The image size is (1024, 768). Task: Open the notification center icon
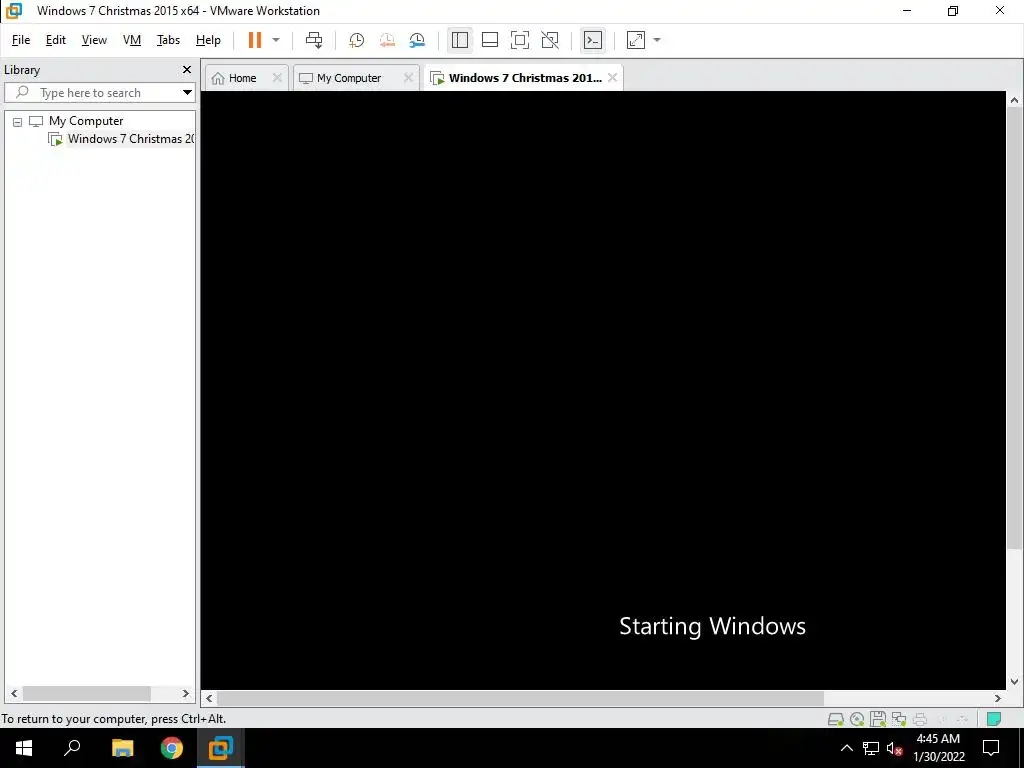(x=991, y=748)
